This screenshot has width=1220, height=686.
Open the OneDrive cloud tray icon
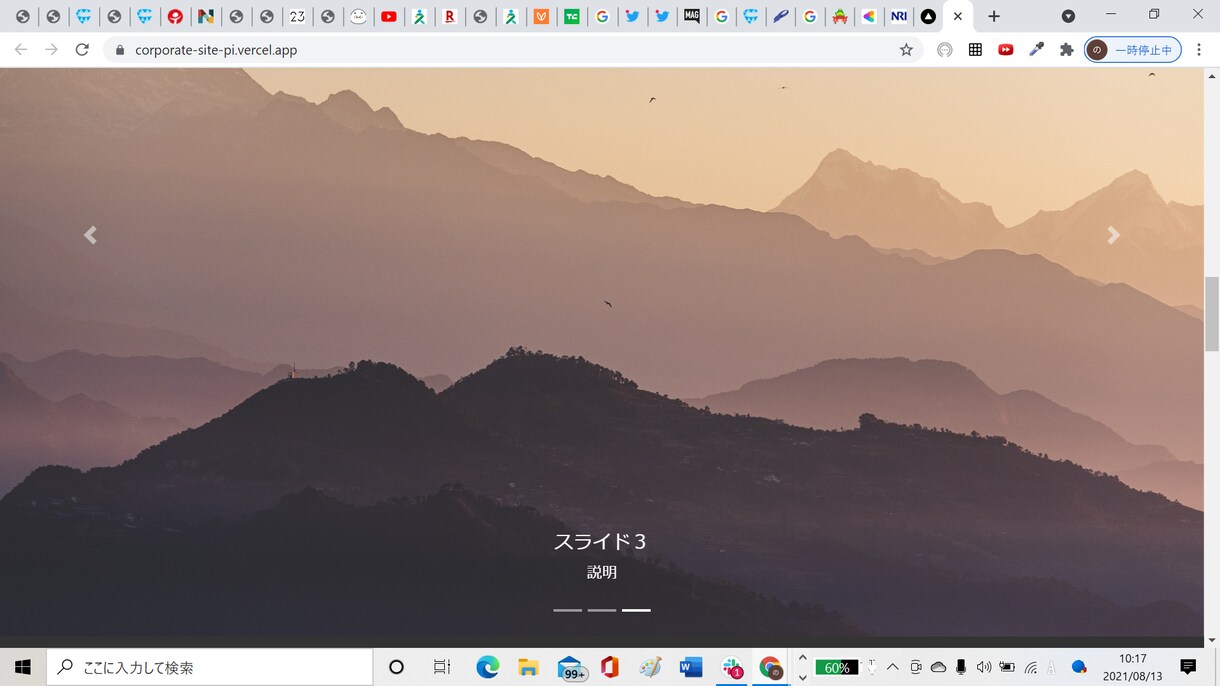pos(938,667)
